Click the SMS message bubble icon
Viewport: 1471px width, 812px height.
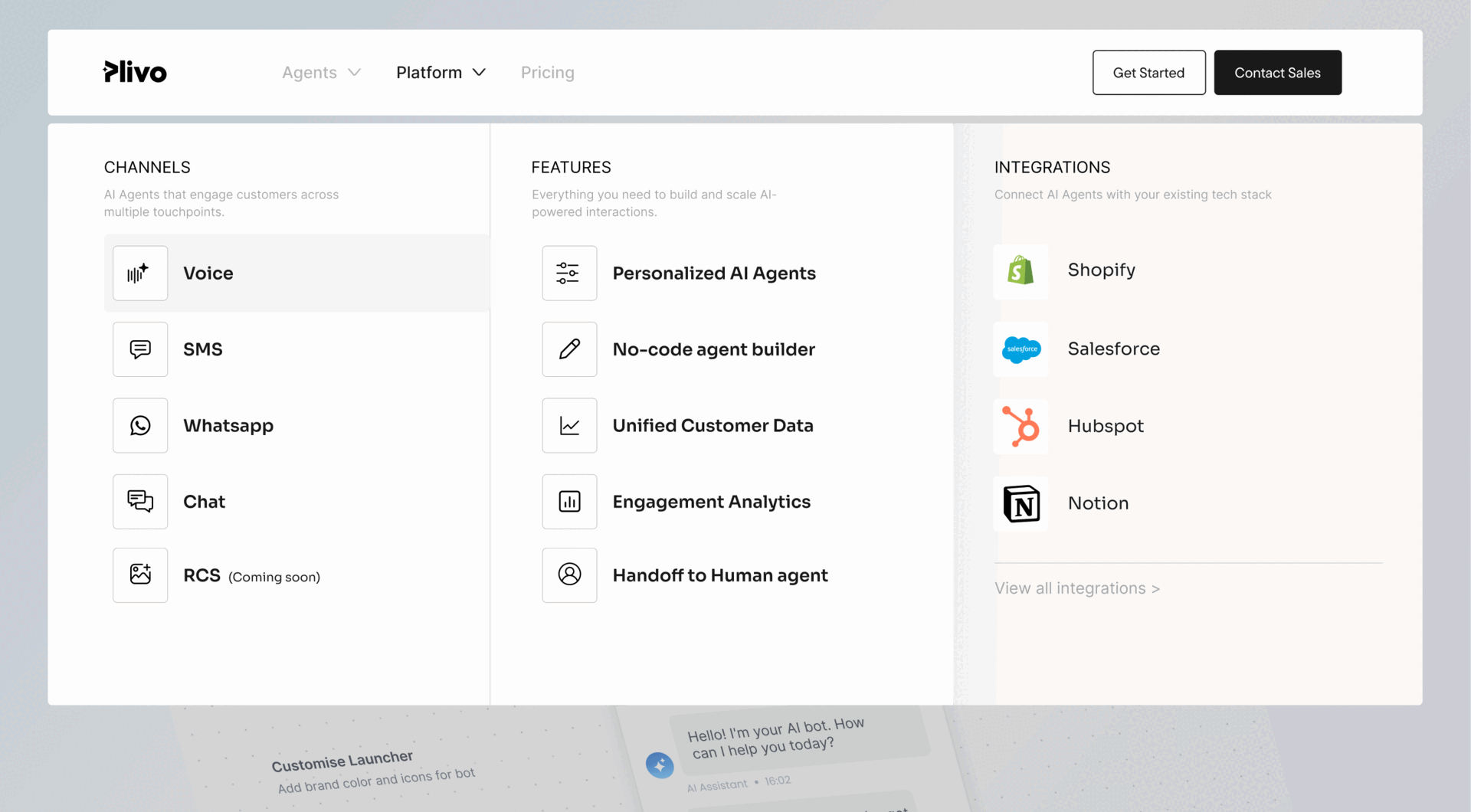[139, 349]
